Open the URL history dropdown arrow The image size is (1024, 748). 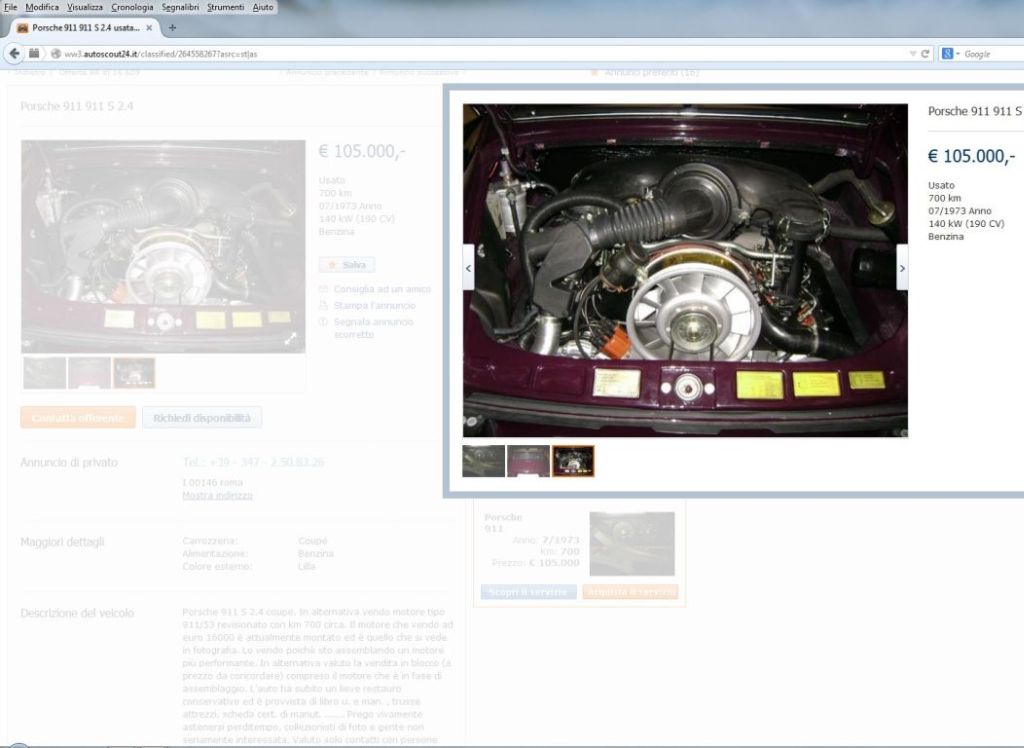(912, 54)
